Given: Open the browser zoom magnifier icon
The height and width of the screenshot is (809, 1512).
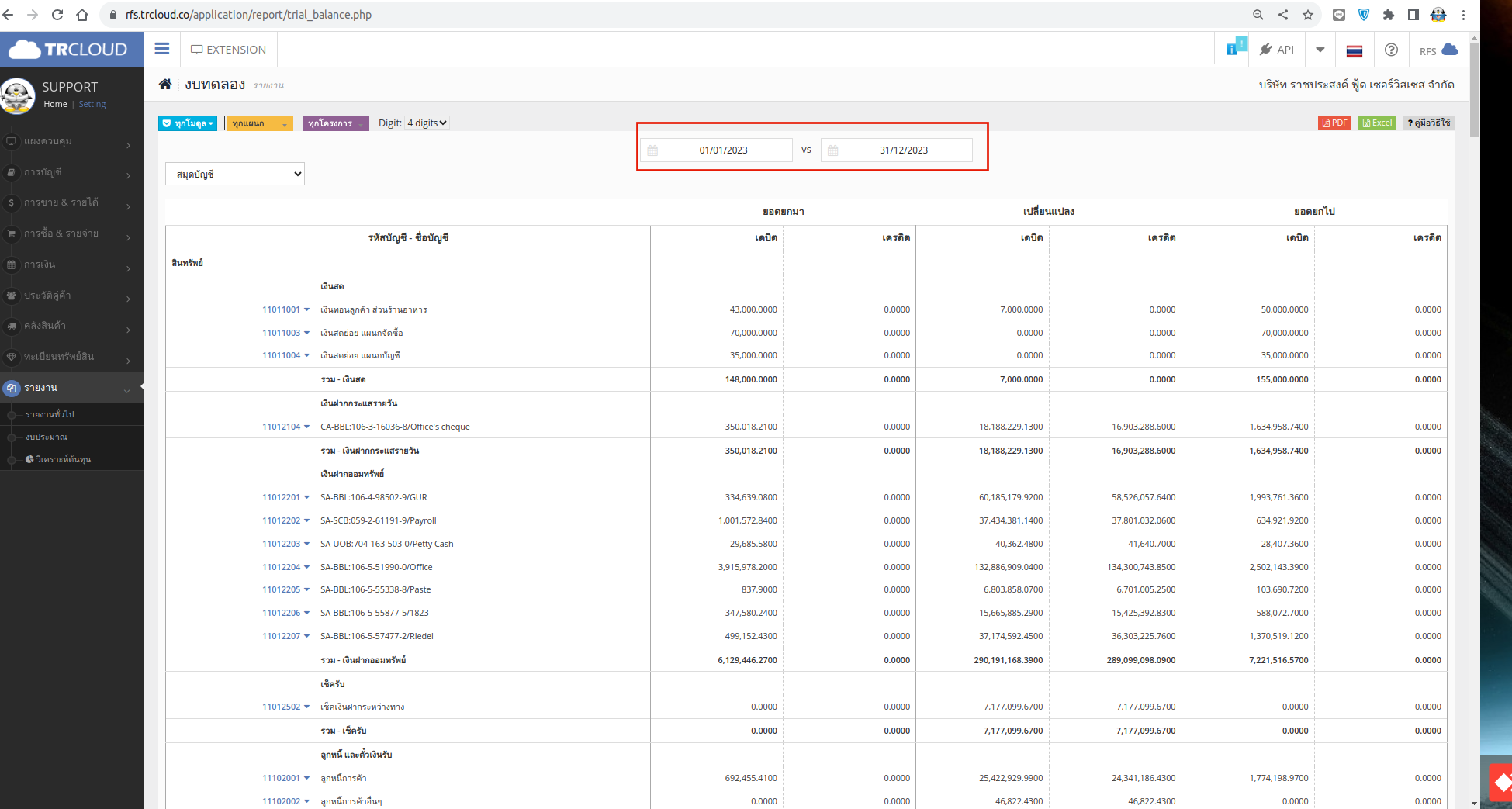Looking at the screenshot, I should click(x=1258, y=15).
